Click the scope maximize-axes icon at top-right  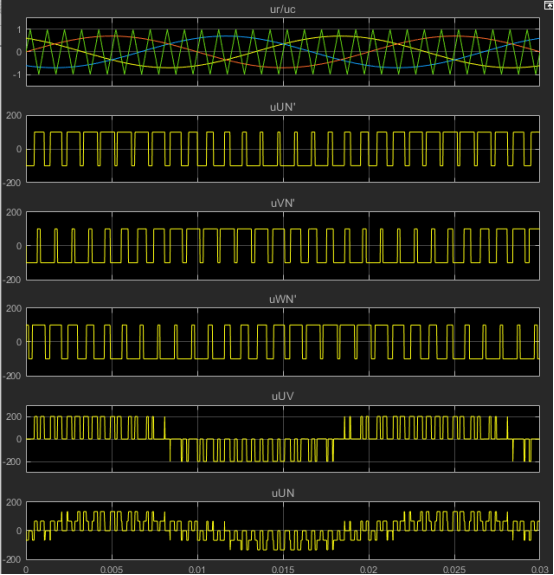(549, 5)
